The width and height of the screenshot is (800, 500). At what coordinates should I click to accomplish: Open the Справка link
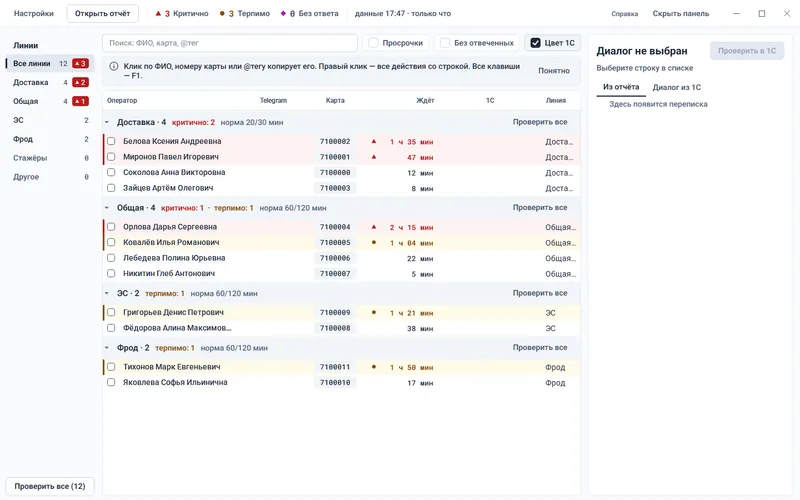pos(624,14)
